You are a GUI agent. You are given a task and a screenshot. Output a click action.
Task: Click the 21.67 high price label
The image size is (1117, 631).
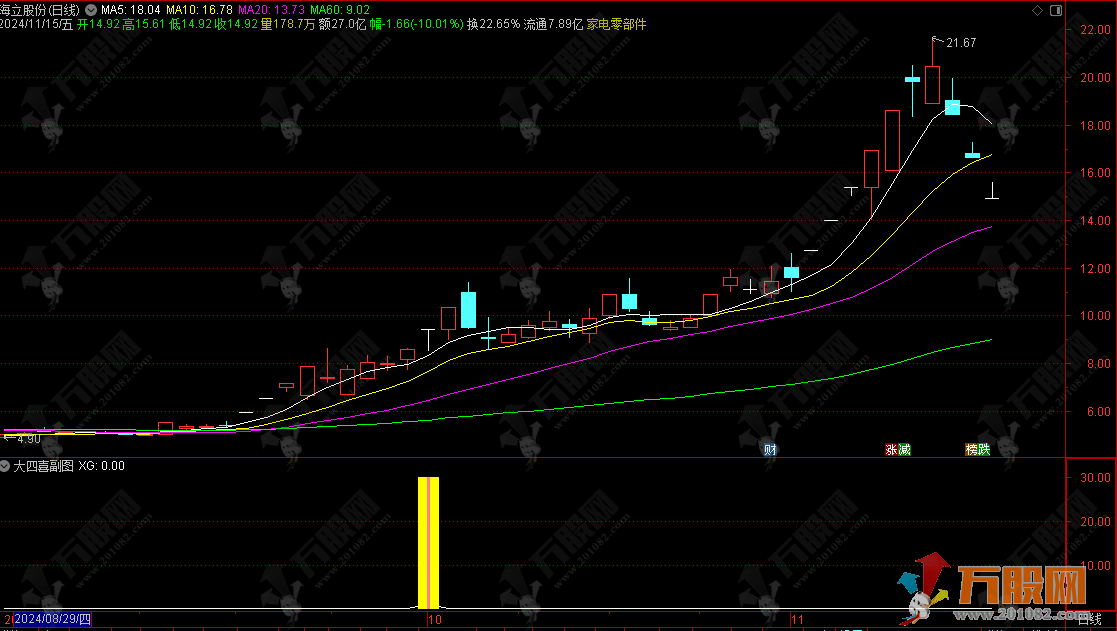[x=961, y=43]
